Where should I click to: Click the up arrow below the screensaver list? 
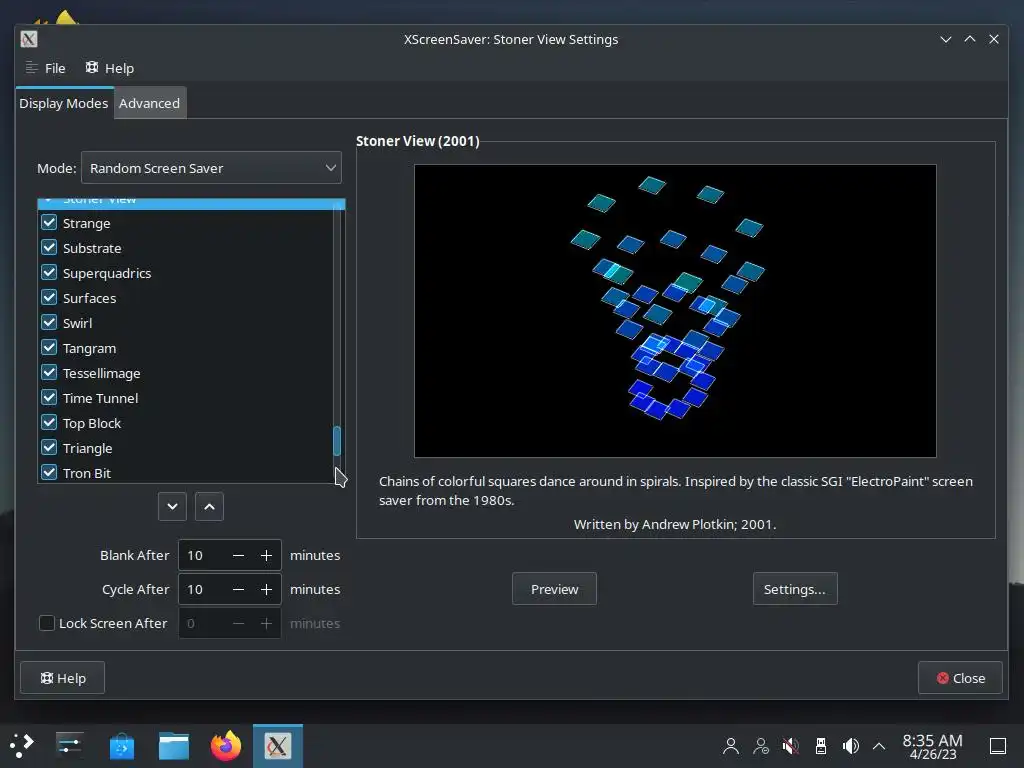(x=209, y=507)
